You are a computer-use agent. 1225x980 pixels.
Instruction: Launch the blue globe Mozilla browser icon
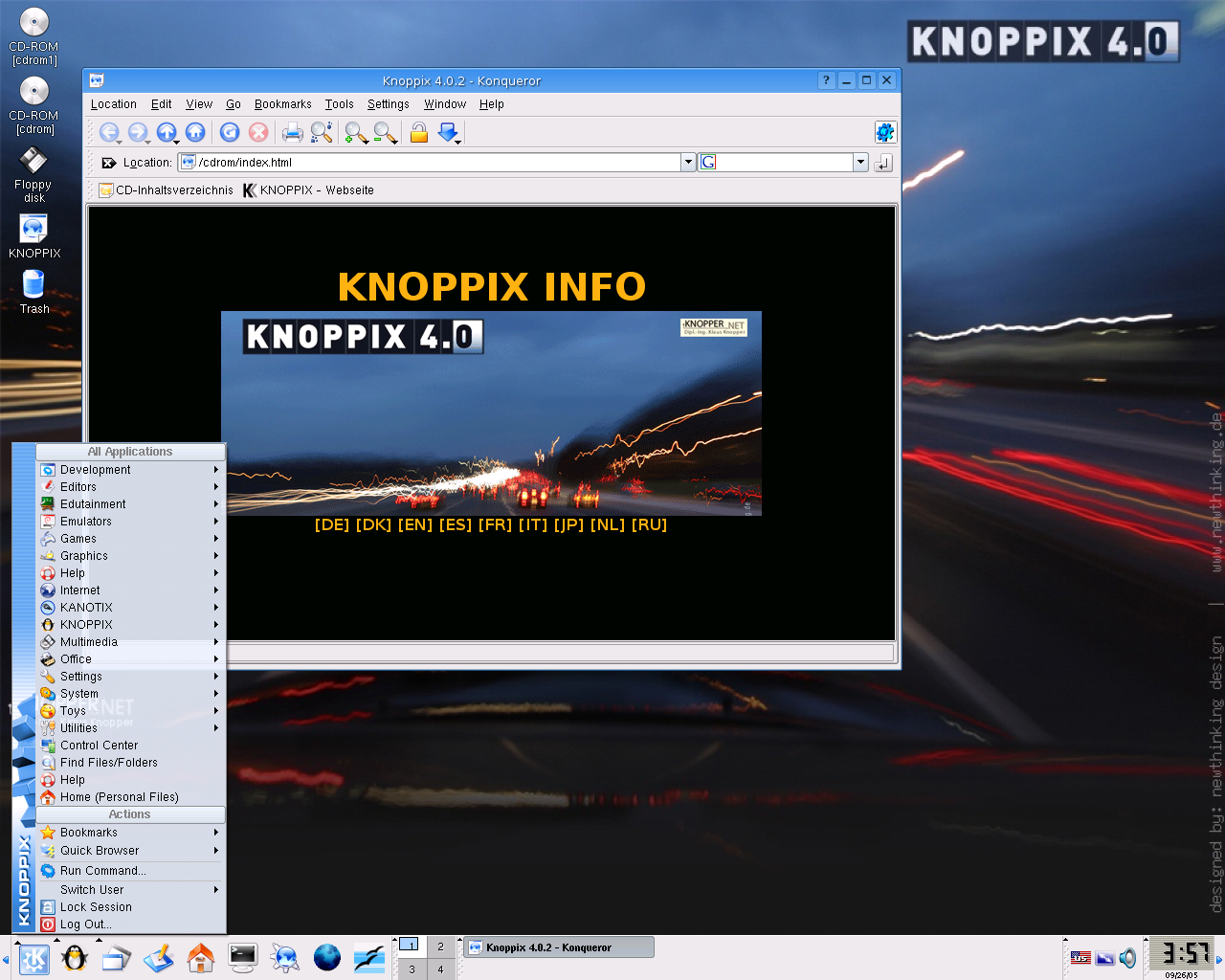tap(327, 958)
